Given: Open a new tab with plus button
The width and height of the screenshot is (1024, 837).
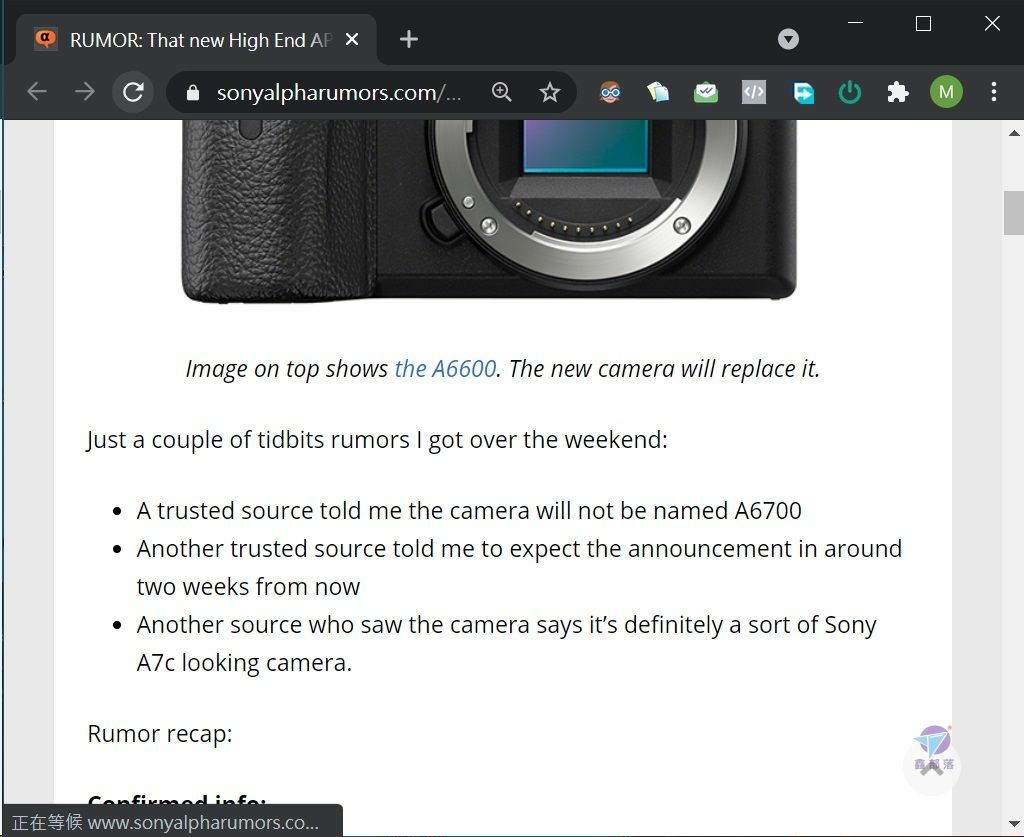Looking at the screenshot, I should (x=409, y=39).
